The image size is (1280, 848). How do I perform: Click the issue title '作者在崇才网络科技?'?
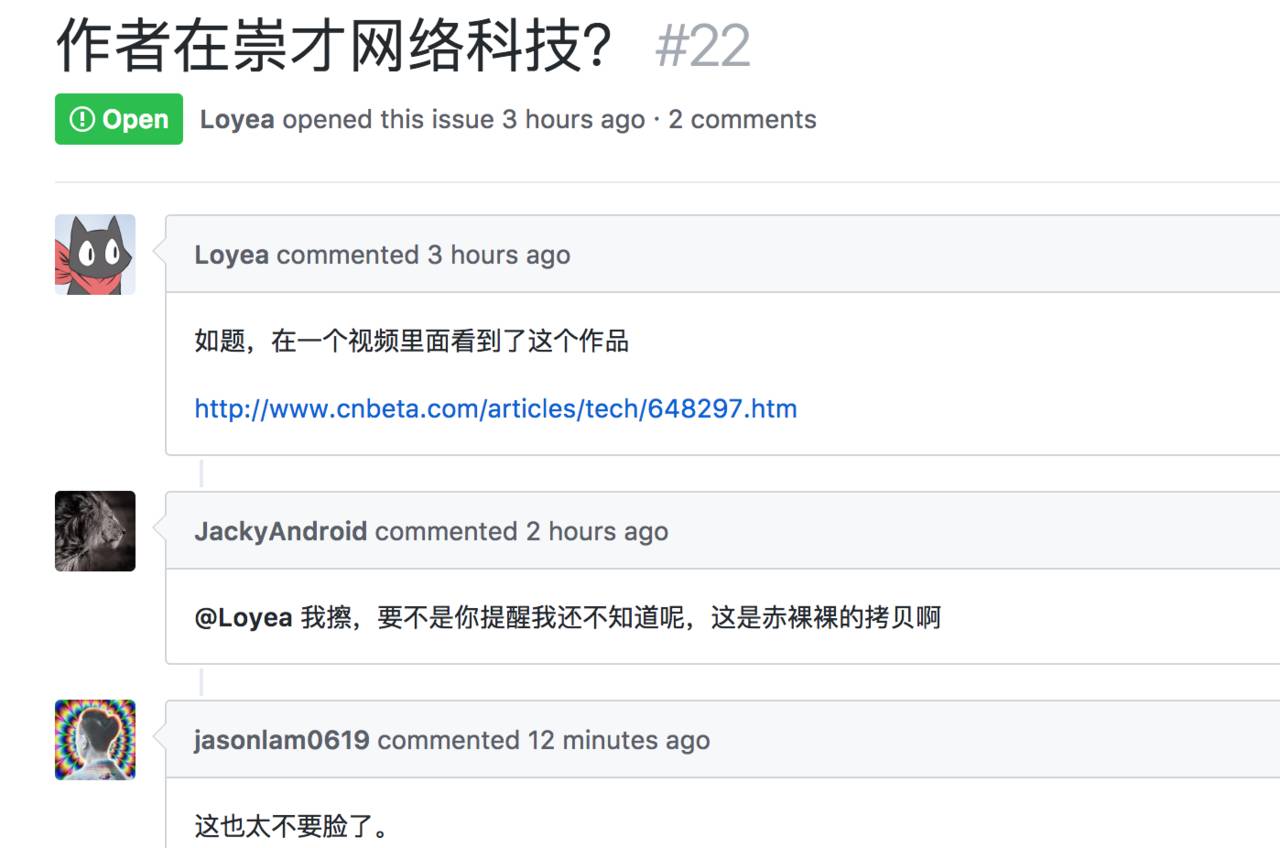[x=334, y=46]
